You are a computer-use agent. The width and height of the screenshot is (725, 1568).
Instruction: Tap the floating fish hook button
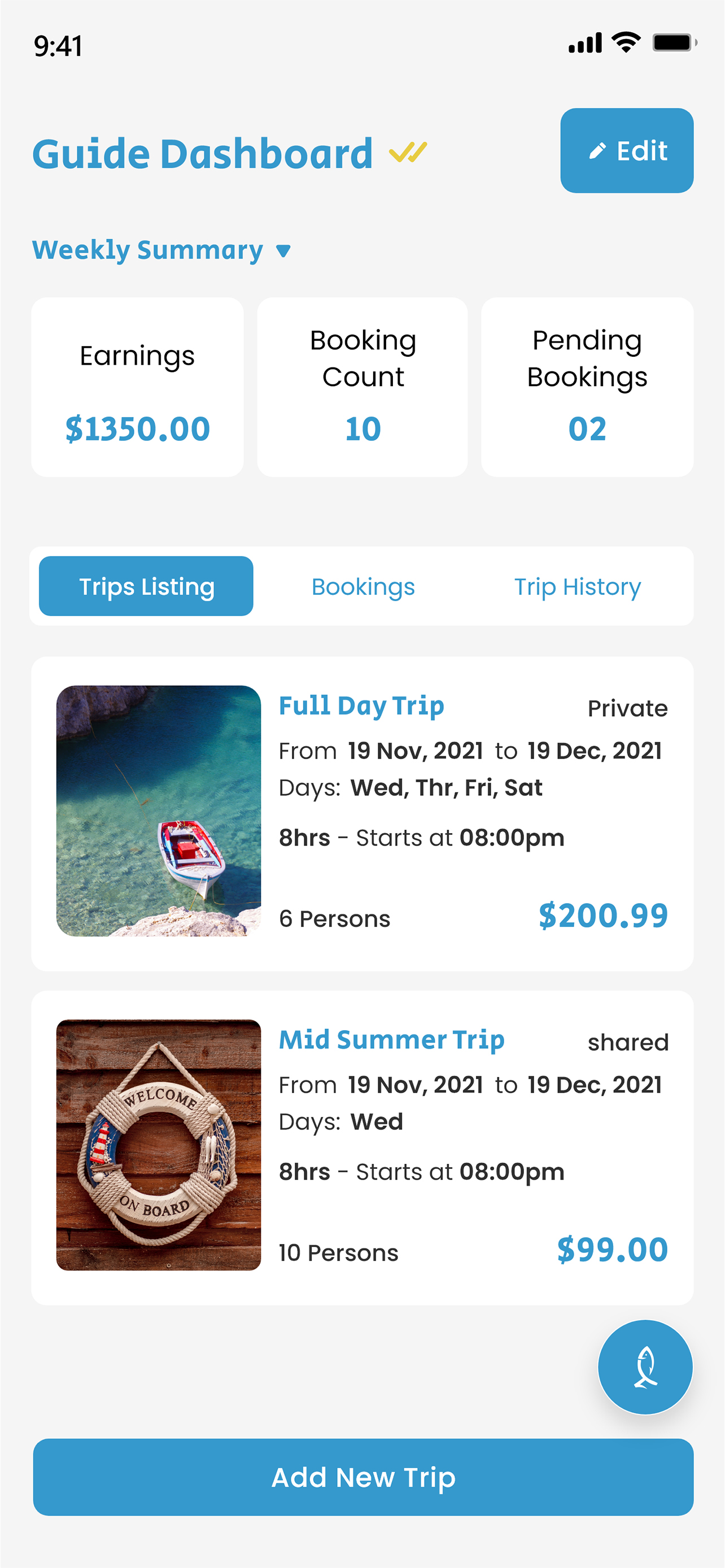coord(645,1366)
